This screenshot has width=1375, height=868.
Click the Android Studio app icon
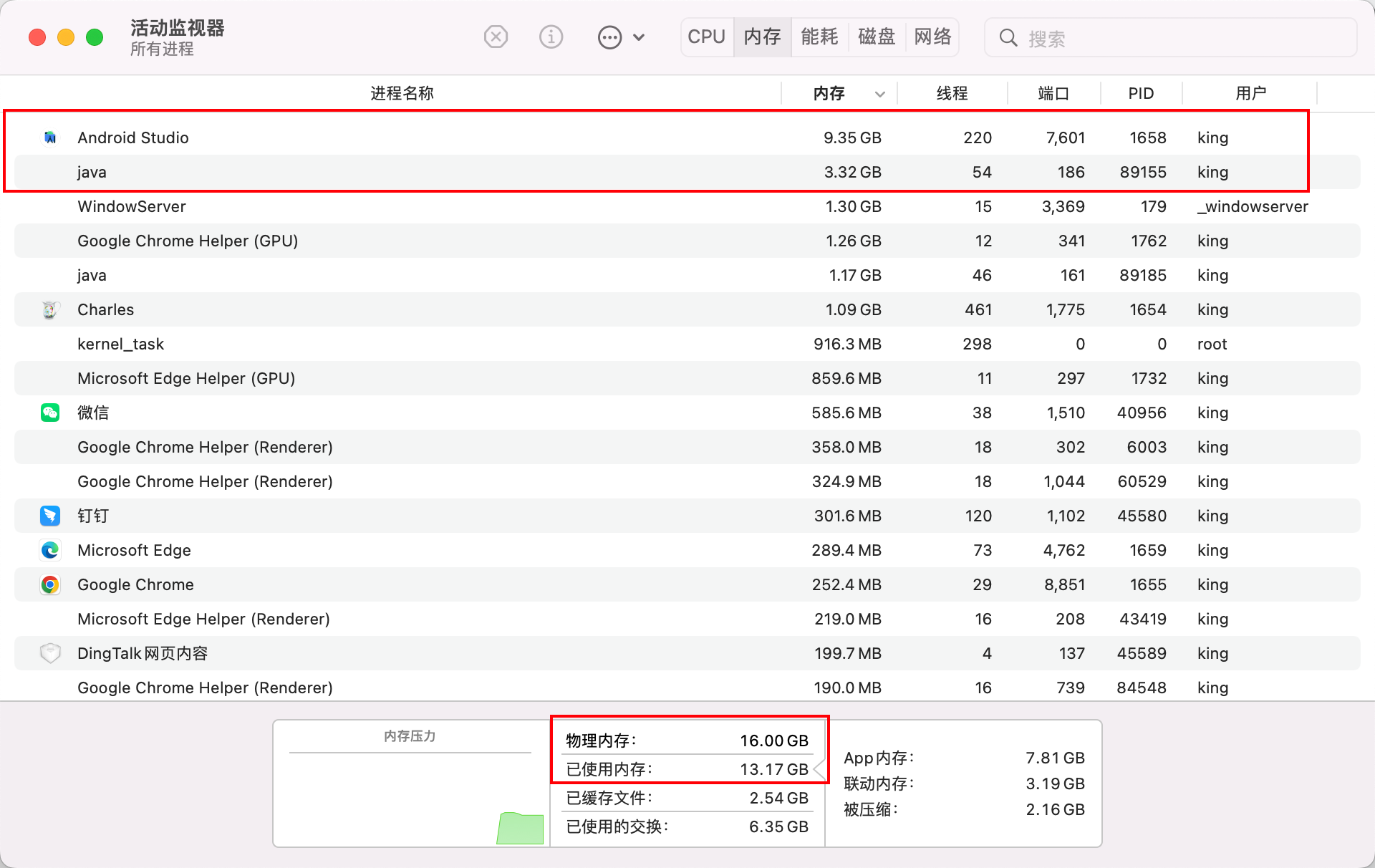click(x=50, y=138)
